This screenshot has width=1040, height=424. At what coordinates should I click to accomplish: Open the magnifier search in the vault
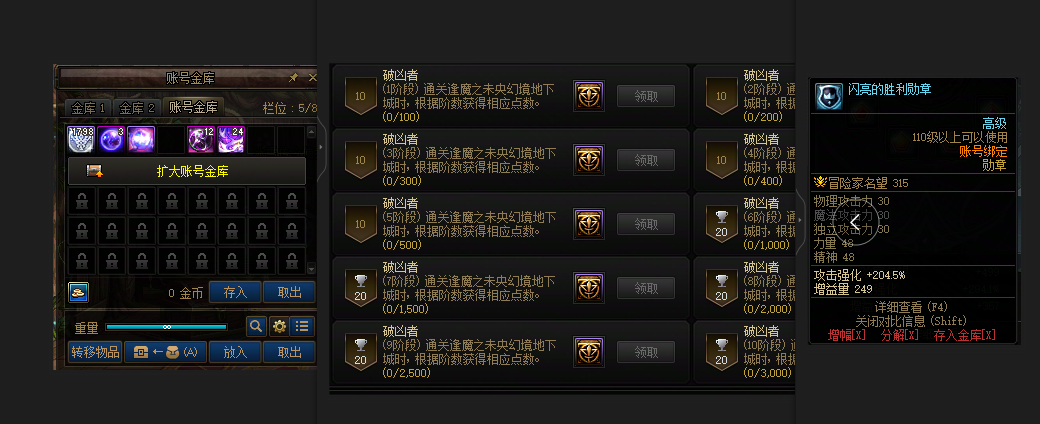257,326
